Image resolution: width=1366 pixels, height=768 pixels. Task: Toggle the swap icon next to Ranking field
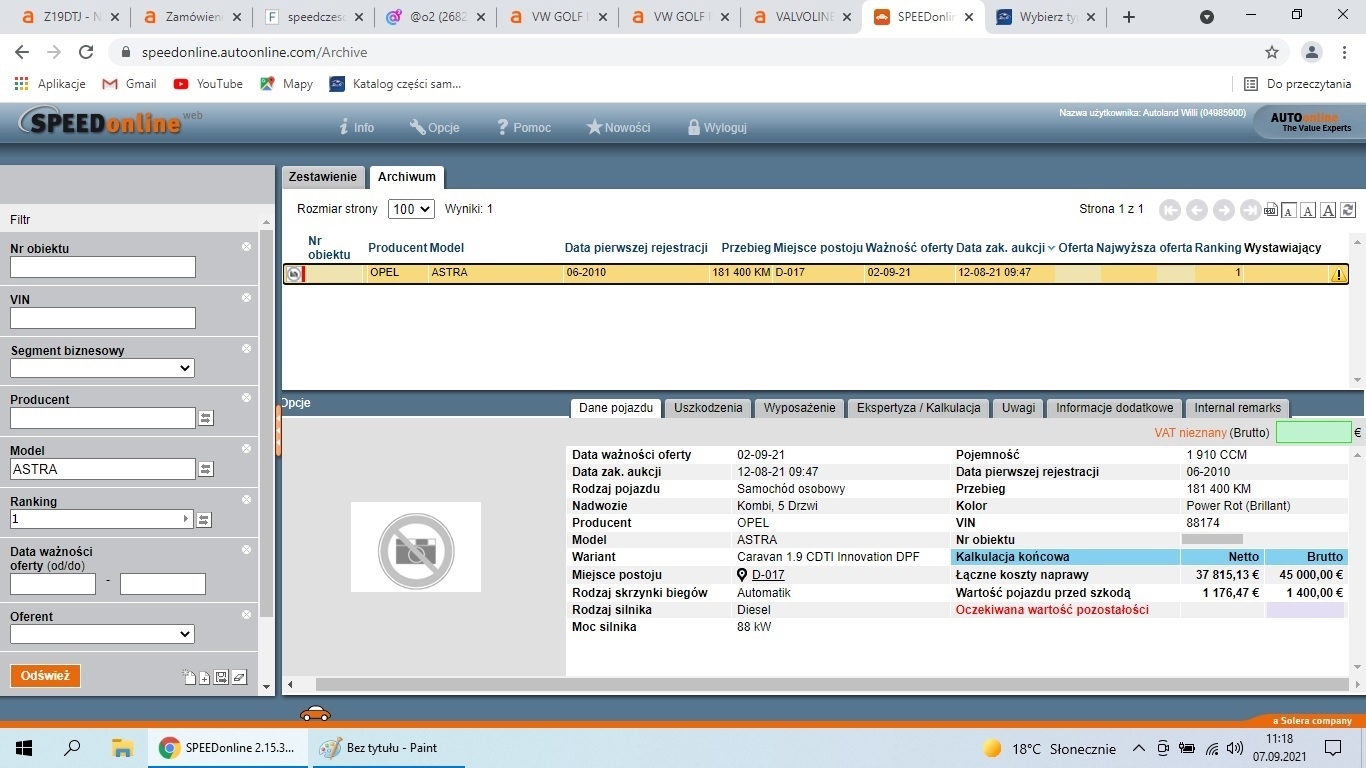pyautogui.click(x=204, y=519)
